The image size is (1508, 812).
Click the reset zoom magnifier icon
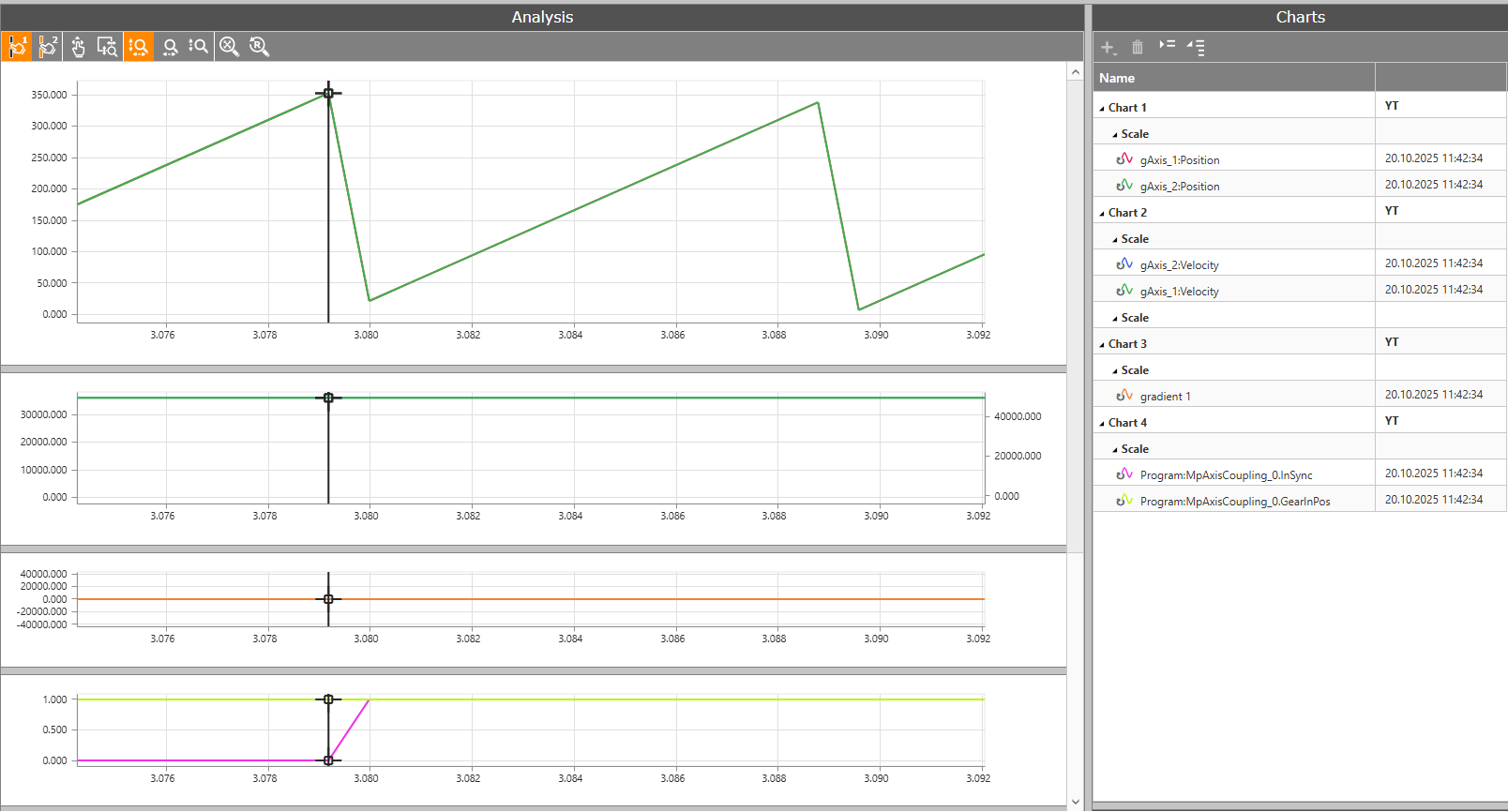click(259, 46)
